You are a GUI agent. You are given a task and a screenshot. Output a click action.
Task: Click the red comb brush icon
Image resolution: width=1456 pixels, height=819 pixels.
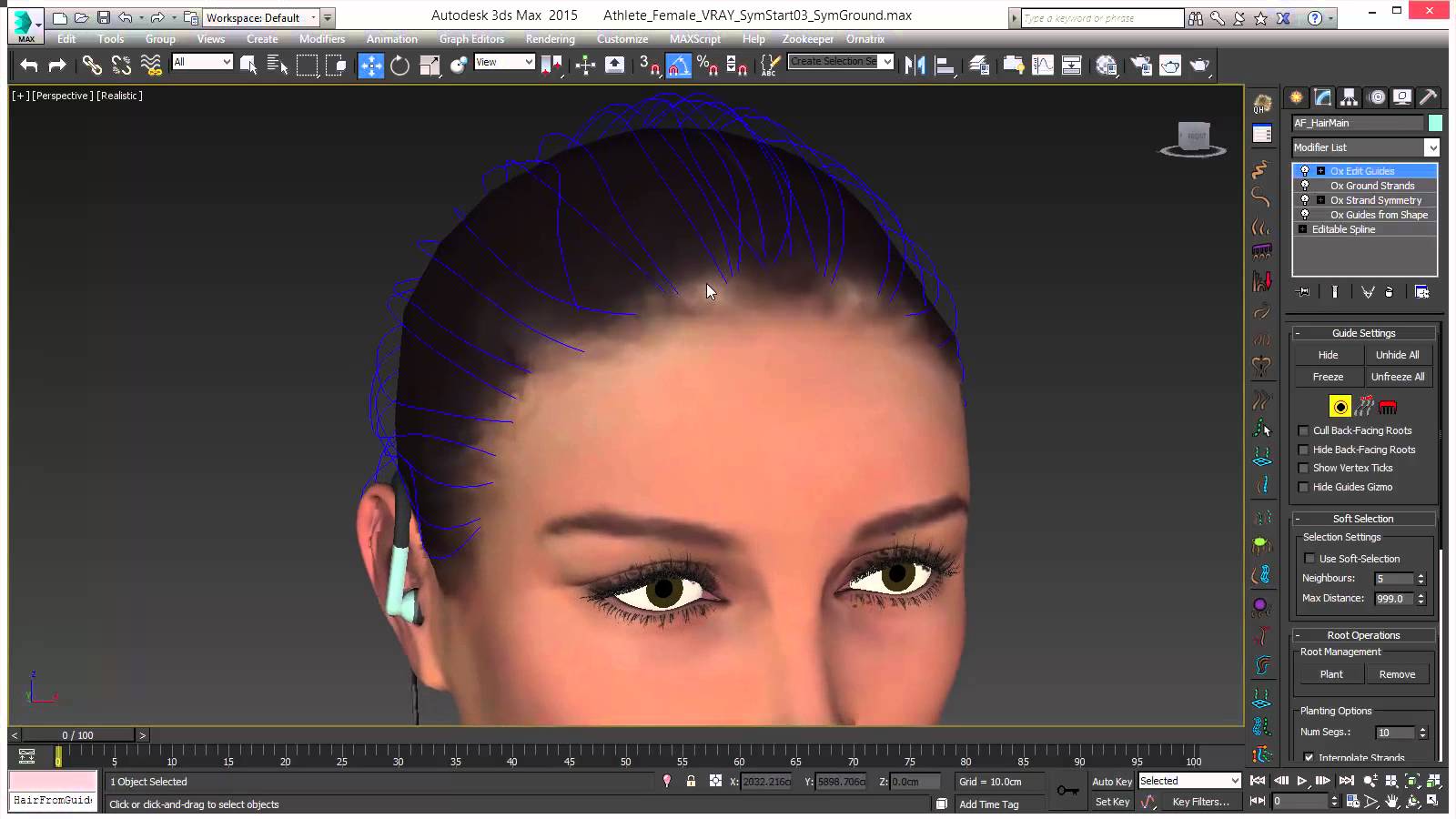1388,407
